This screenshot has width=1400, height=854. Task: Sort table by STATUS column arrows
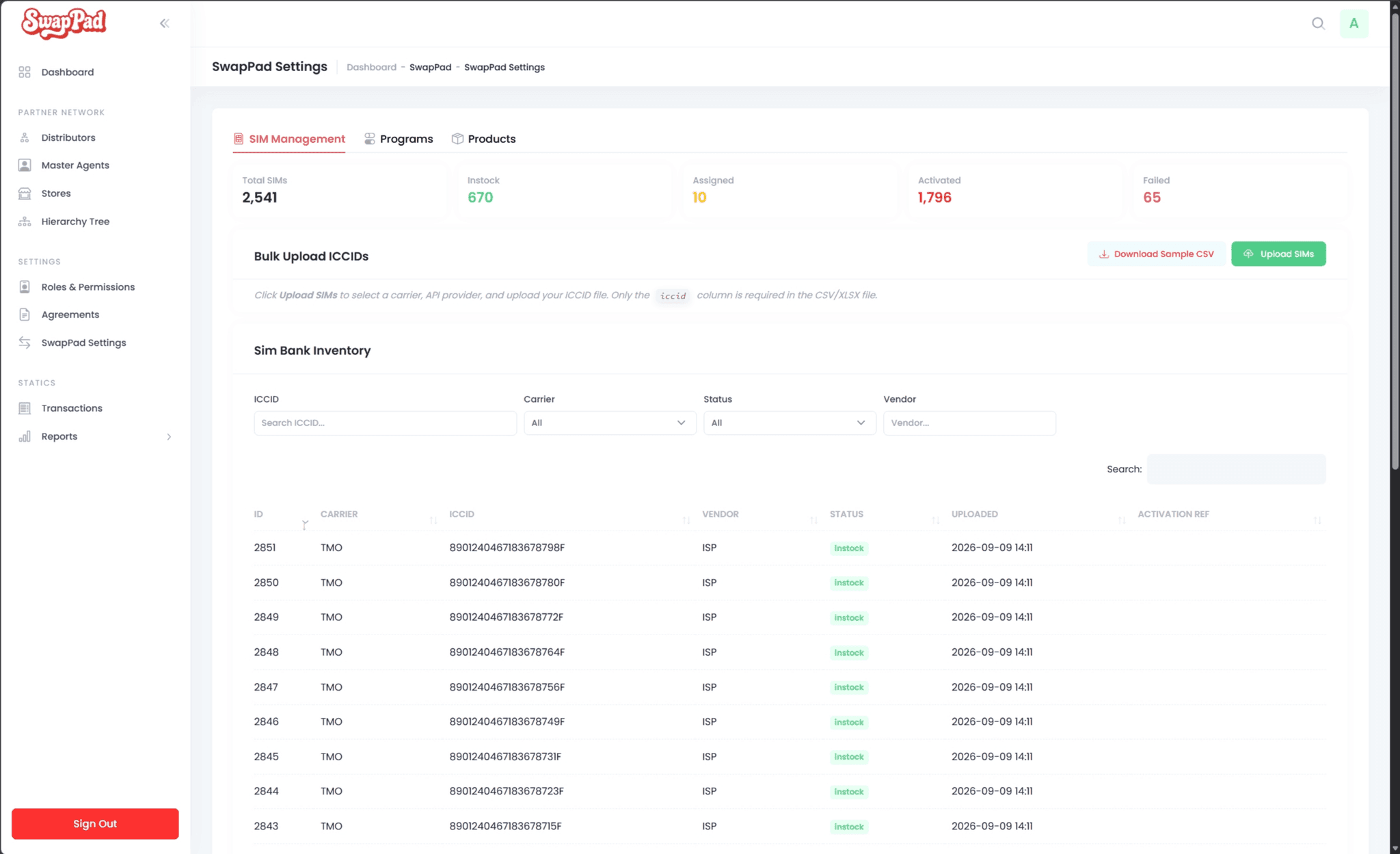936,520
